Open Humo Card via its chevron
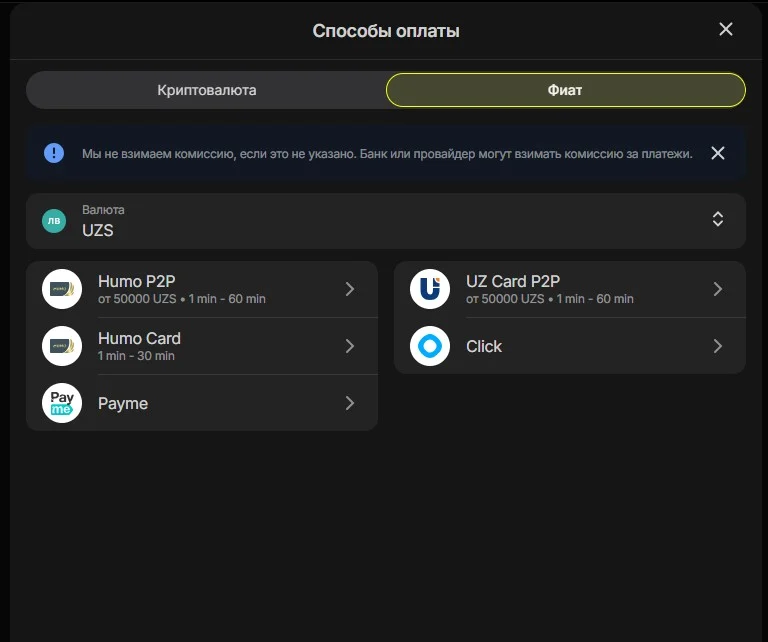Screen dimensions: 768x642 tap(350, 346)
